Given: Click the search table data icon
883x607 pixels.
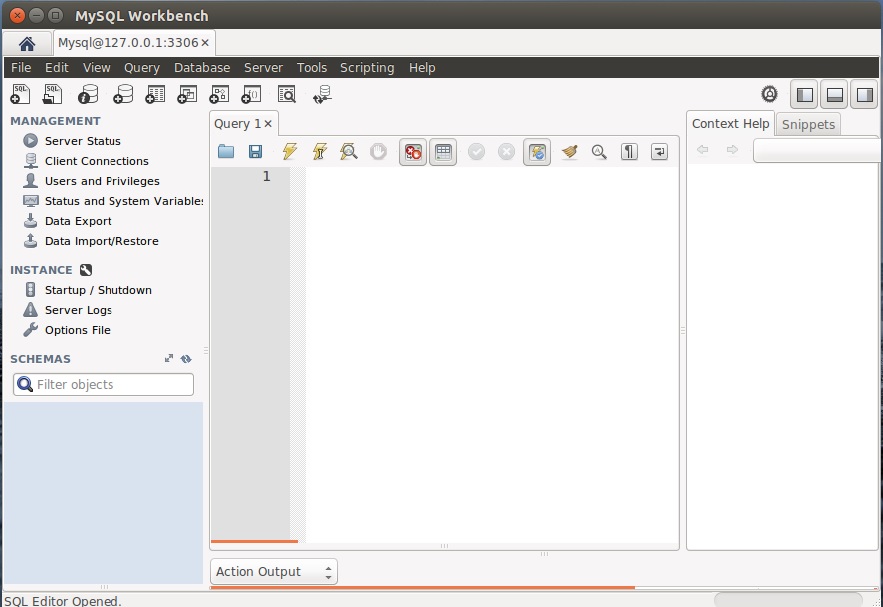Looking at the screenshot, I should [287, 94].
